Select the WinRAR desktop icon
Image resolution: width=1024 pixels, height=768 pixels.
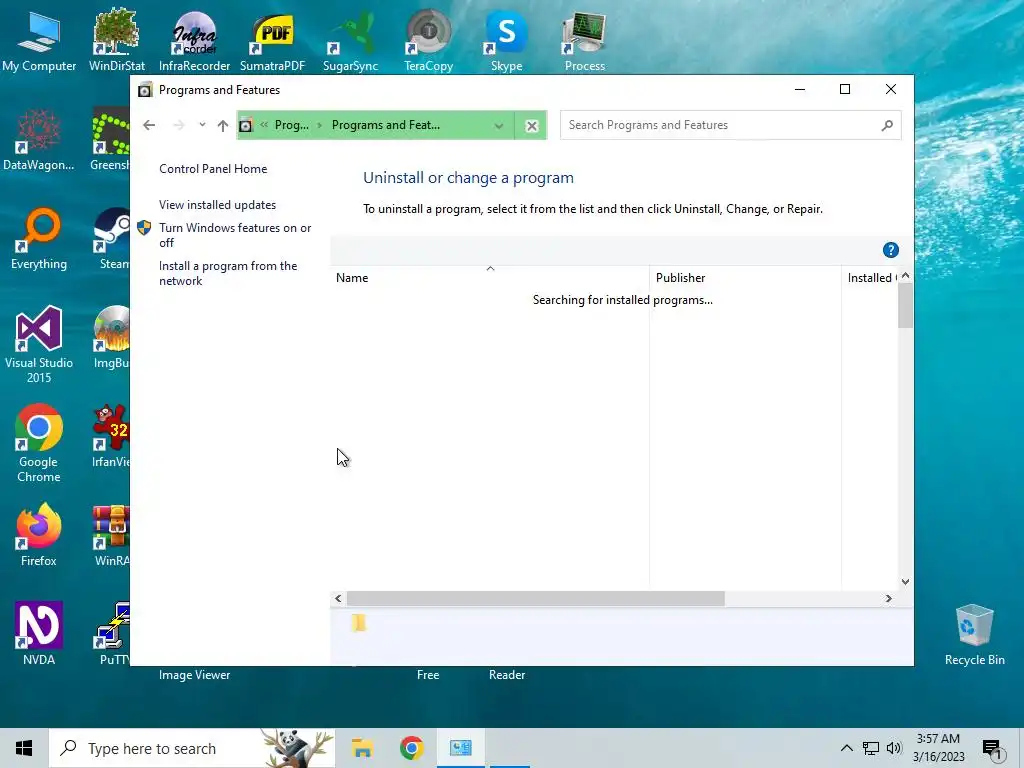111,536
